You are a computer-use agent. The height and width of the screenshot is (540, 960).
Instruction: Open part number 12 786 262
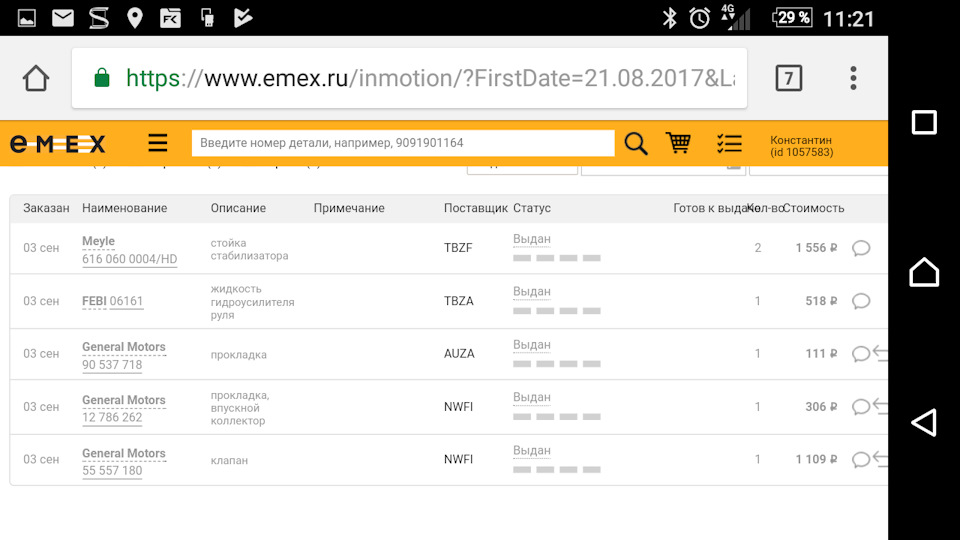[112, 418]
